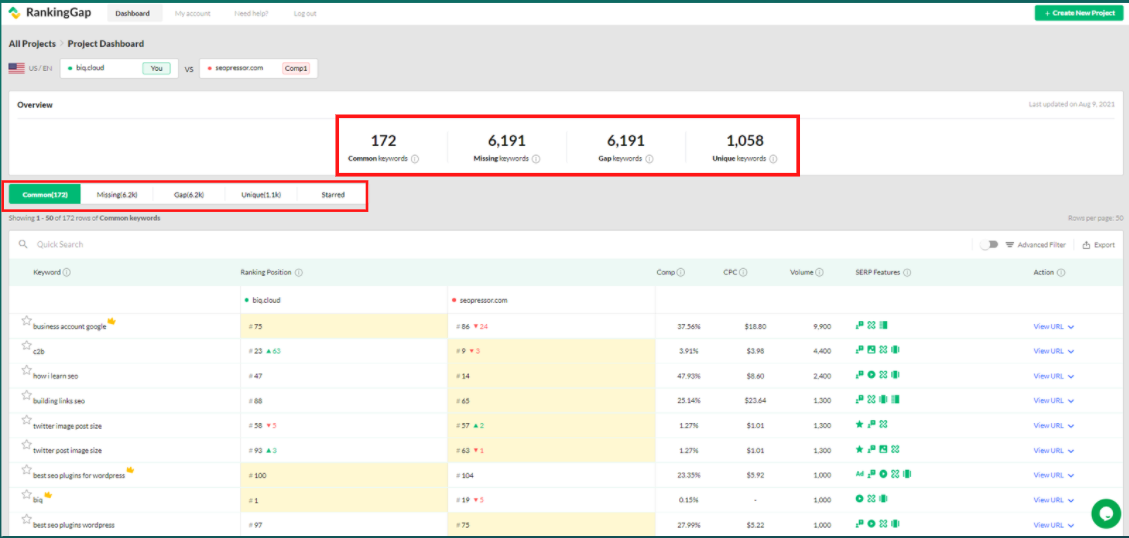Go back to All Projects breadcrumb
Image resolution: width=1129 pixels, height=538 pixels.
tap(32, 44)
